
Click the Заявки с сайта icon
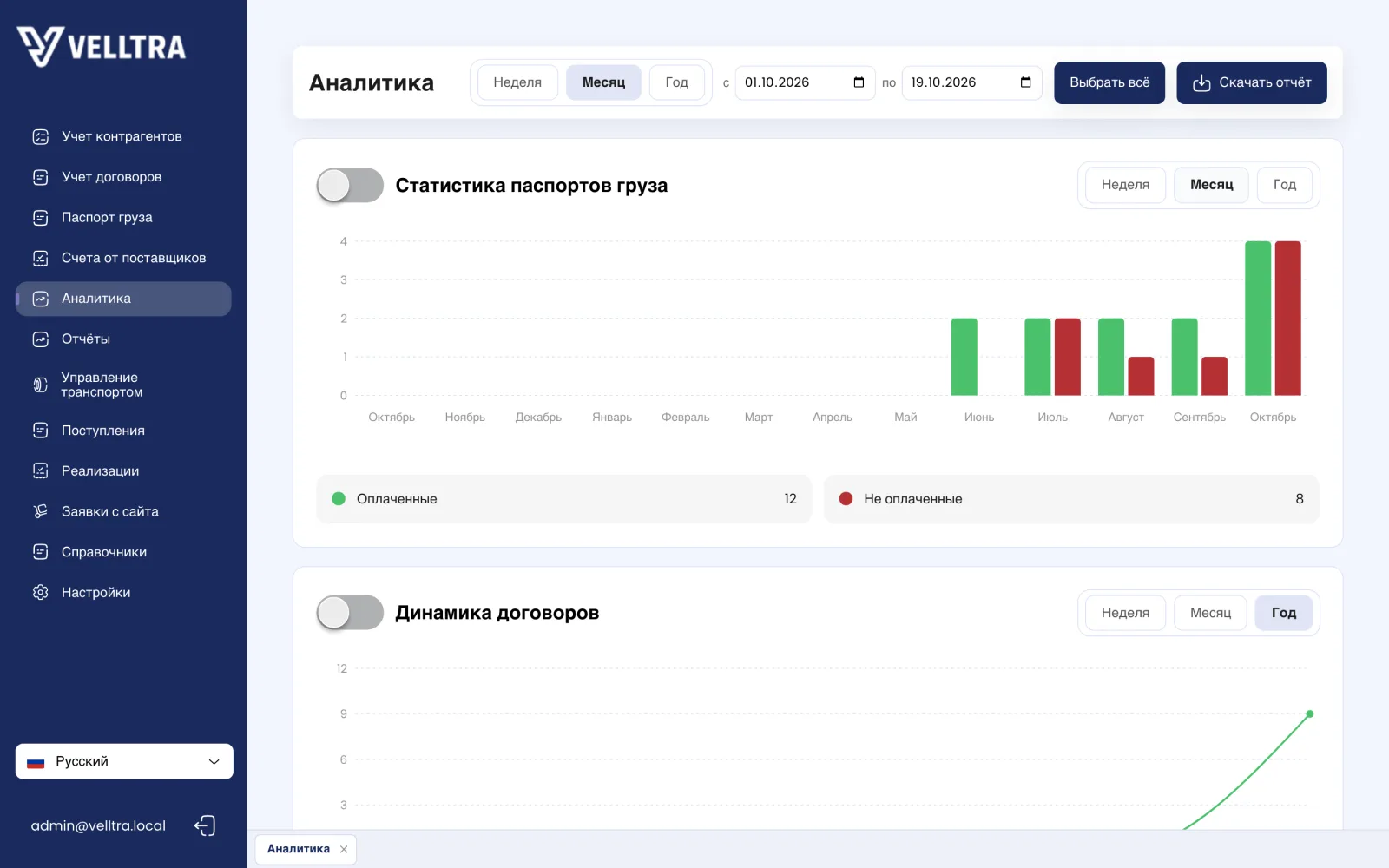click(41, 511)
